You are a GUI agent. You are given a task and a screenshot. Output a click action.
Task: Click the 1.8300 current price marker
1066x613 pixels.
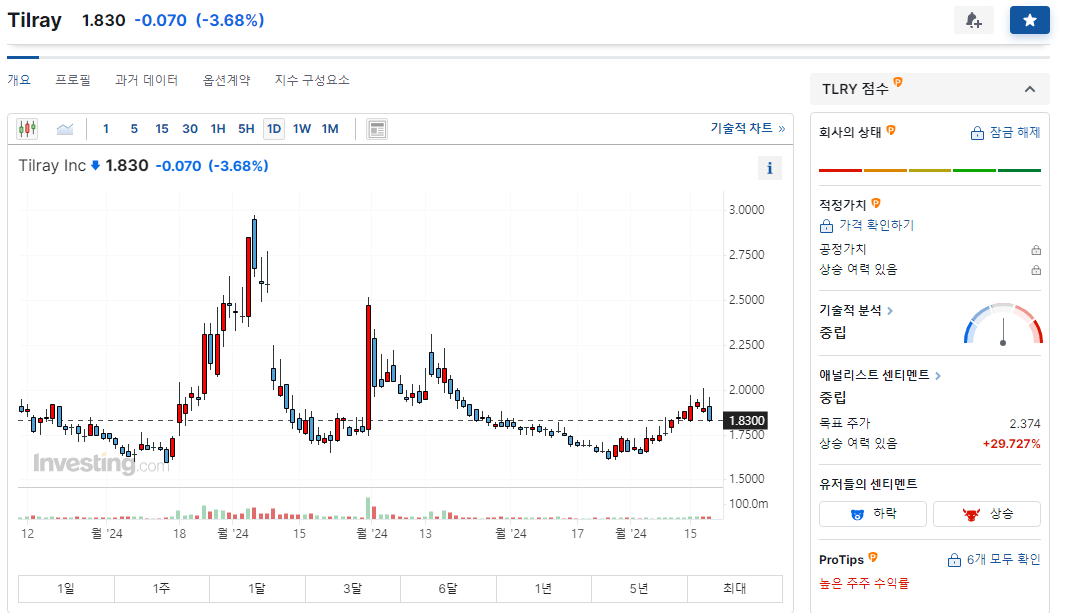coord(746,421)
